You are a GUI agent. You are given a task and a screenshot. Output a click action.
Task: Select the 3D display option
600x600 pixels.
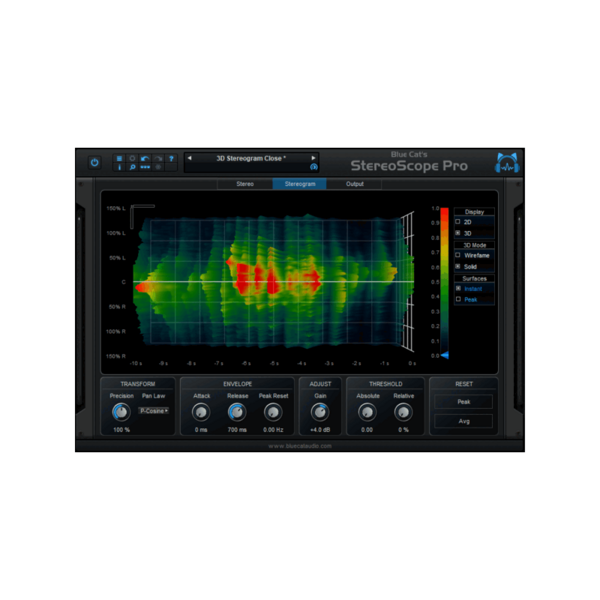(458, 233)
